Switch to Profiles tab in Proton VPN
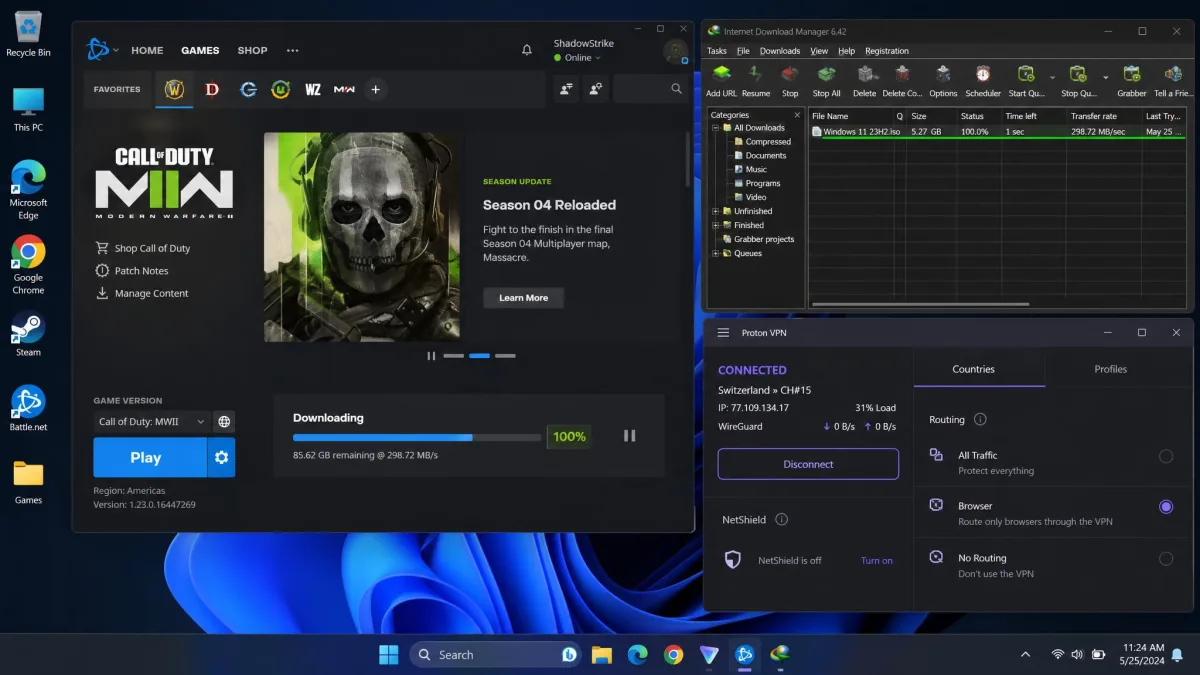1200x675 pixels. [x=1111, y=369]
